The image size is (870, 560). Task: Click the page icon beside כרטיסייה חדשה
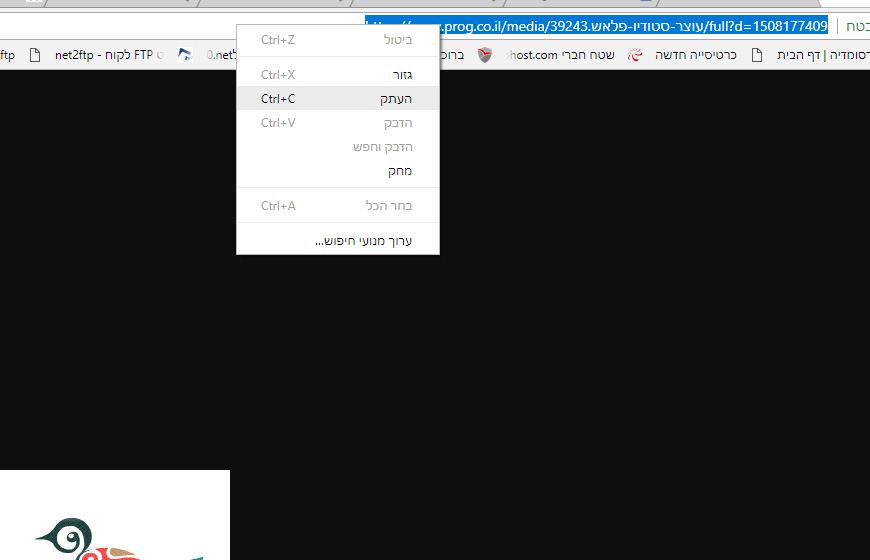click(x=756, y=55)
